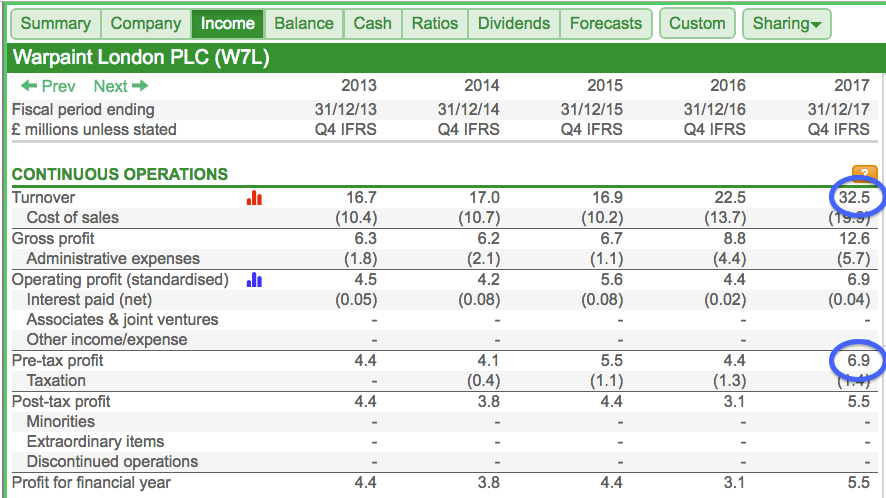The image size is (886, 498).
Task: Click Profit for financial year label
Action: pyautogui.click(x=91, y=482)
